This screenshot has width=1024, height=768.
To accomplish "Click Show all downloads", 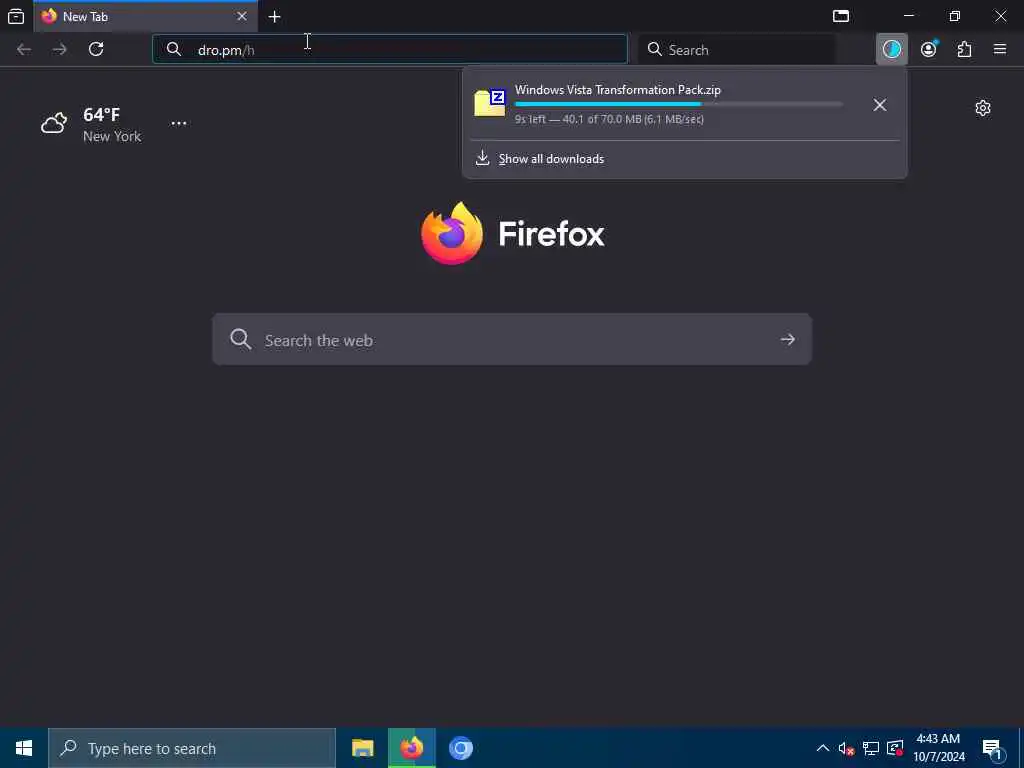I will click(x=551, y=159).
